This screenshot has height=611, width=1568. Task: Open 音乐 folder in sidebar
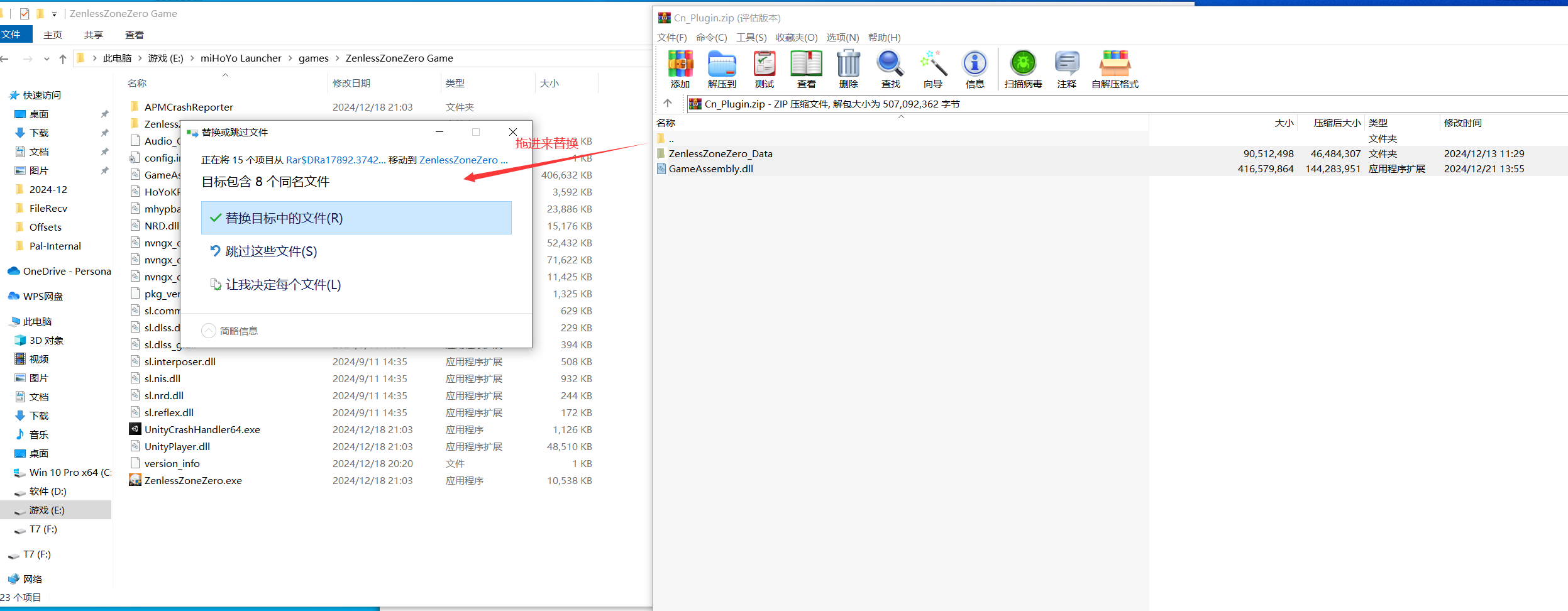33,434
